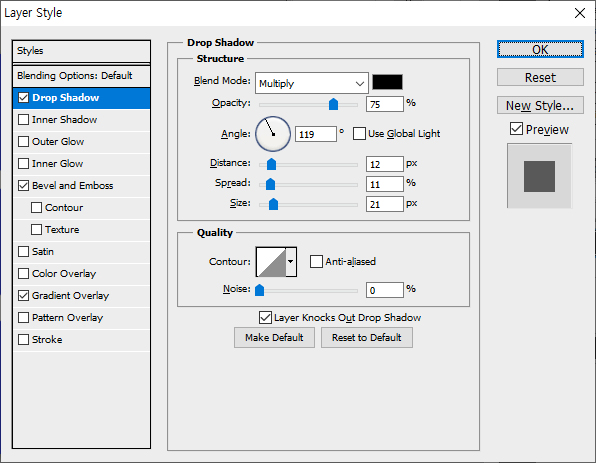The height and width of the screenshot is (463, 596).
Task: Enable the Outer Glow checkbox
Action: 24,142
